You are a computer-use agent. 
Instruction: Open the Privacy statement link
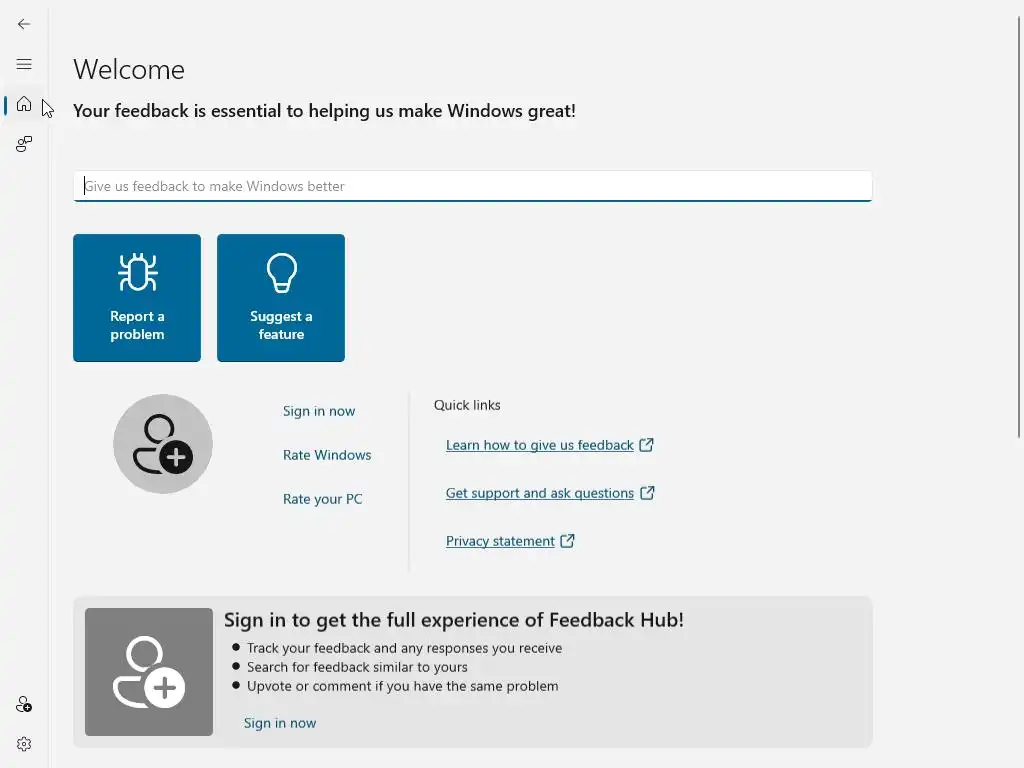click(x=500, y=541)
